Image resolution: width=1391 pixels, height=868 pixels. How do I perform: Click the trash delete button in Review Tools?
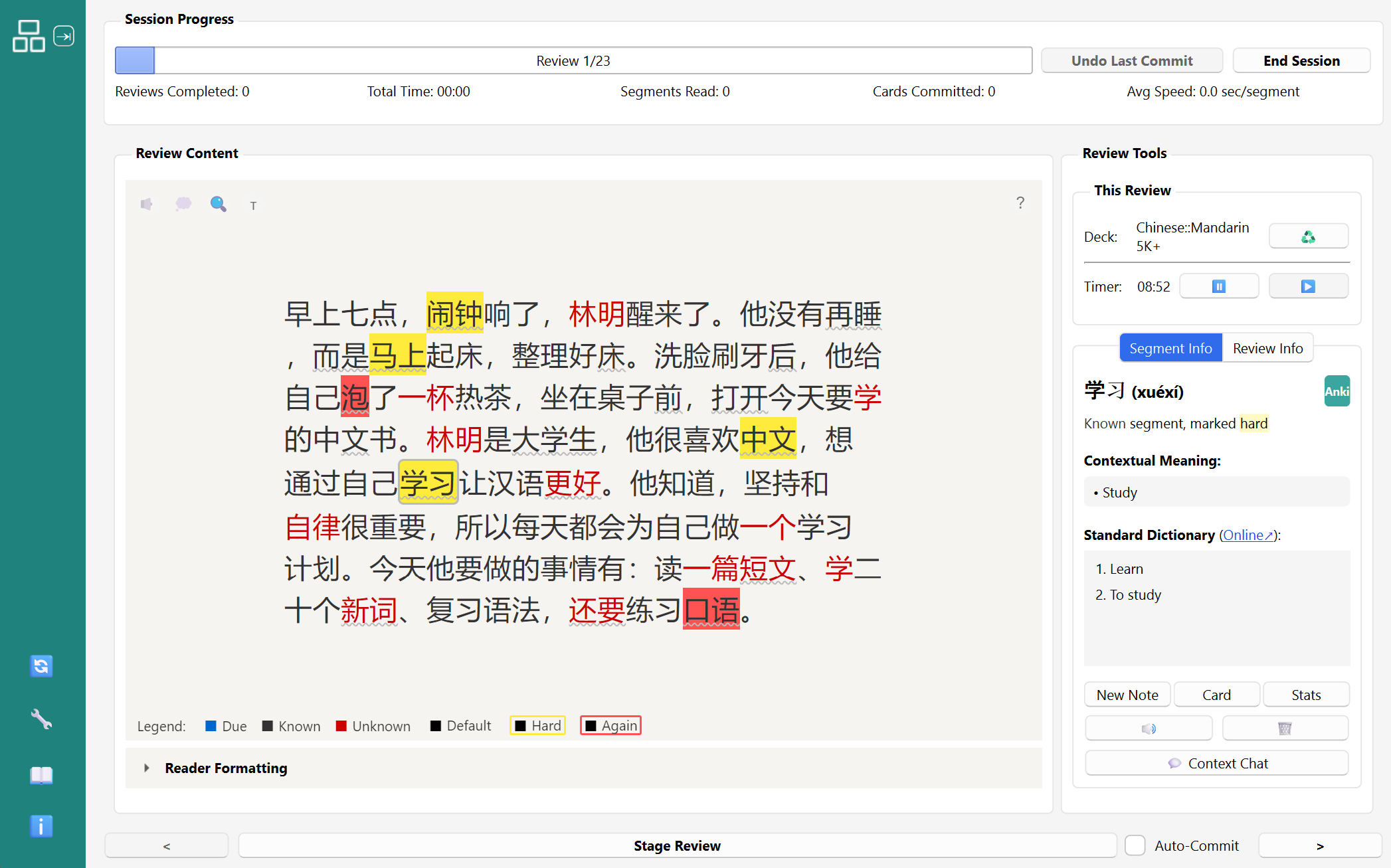[x=1284, y=729]
